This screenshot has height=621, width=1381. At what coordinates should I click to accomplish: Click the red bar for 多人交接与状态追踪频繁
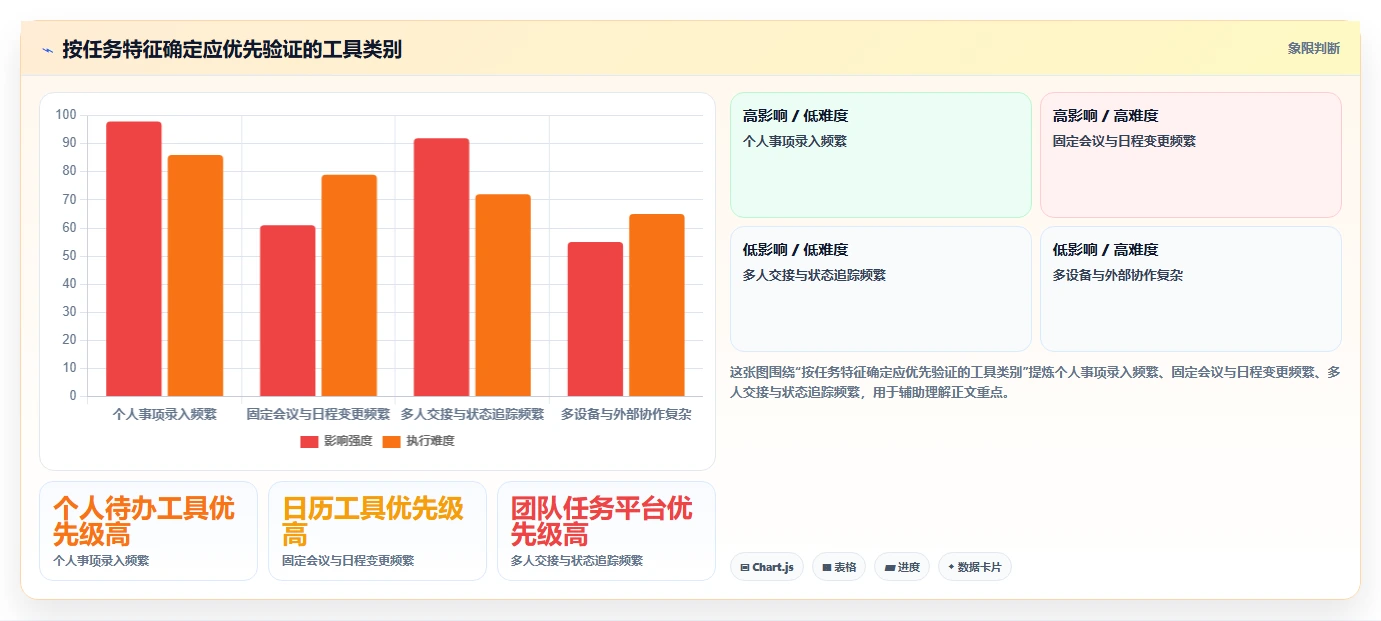coord(441,267)
